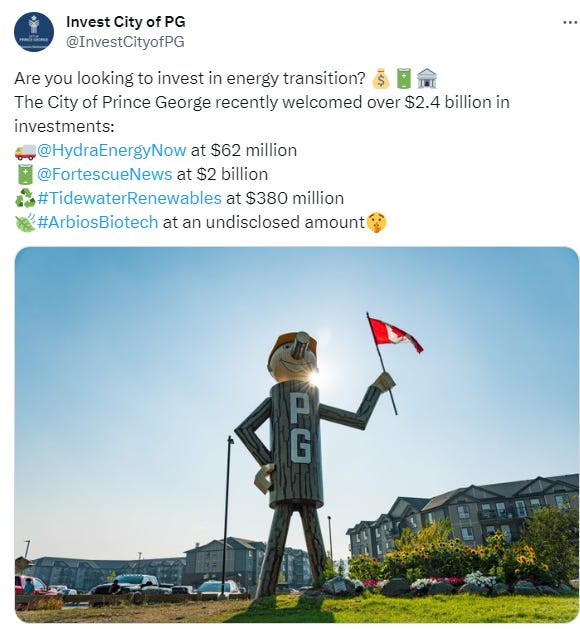Open the Invest City of PG profile name
580x629 pixels.
tap(126, 22)
